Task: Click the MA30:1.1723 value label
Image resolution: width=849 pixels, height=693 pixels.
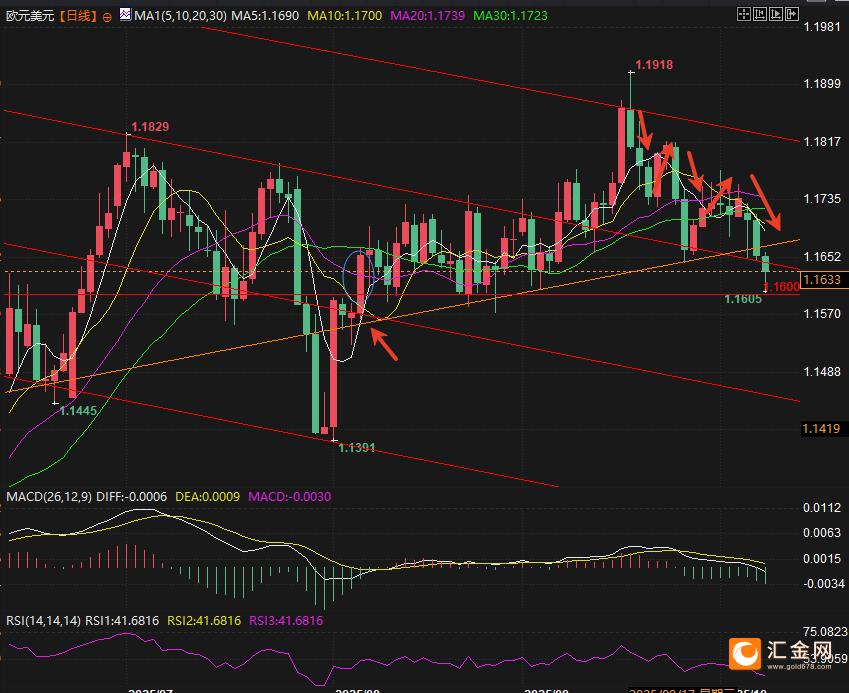Action: pyautogui.click(x=511, y=16)
